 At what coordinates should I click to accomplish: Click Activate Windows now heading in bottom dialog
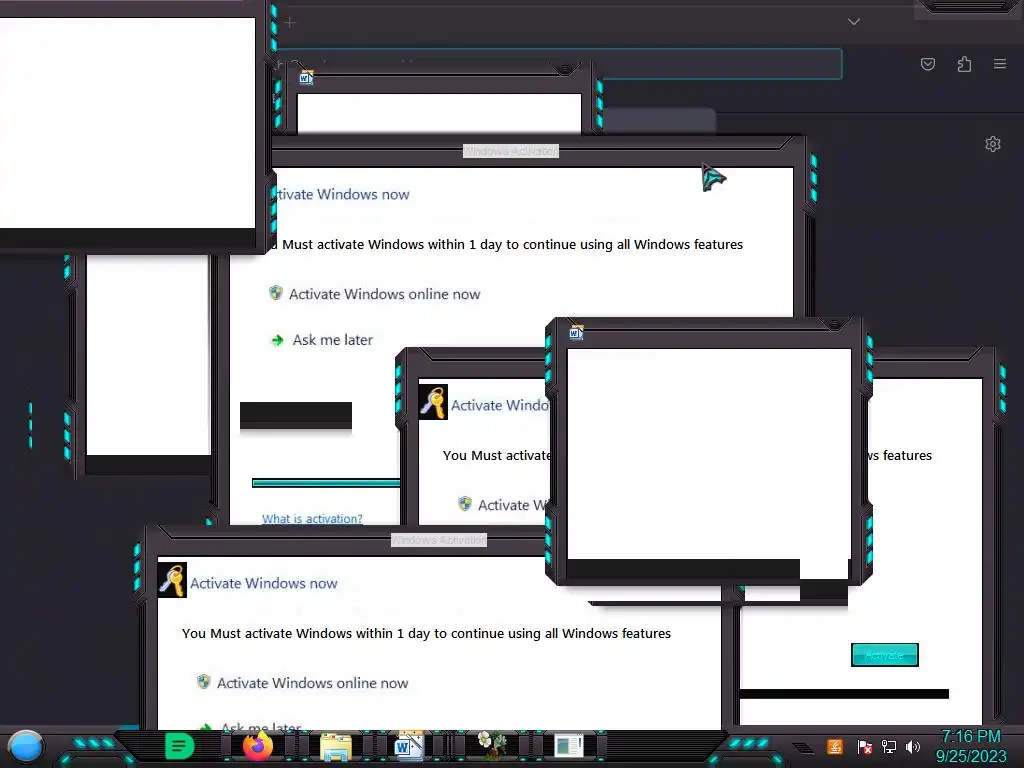tap(264, 583)
